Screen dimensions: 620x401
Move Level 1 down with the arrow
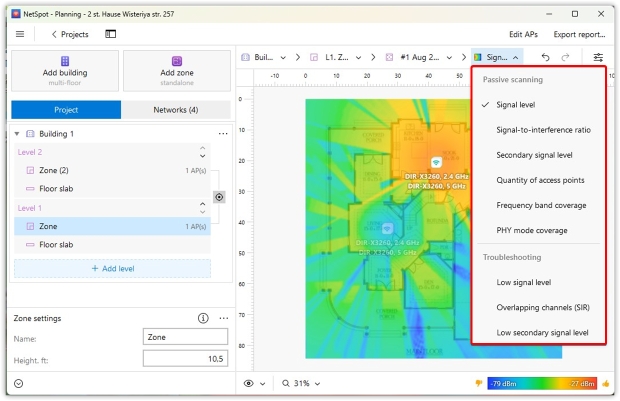(x=202, y=212)
